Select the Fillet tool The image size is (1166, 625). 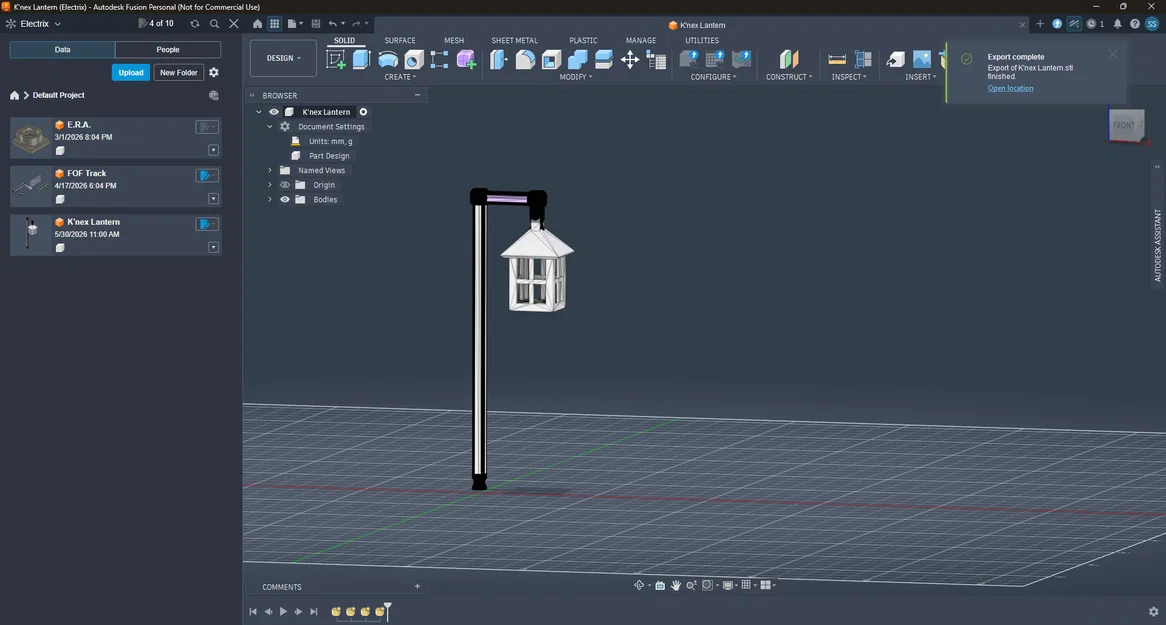pos(525,60)
